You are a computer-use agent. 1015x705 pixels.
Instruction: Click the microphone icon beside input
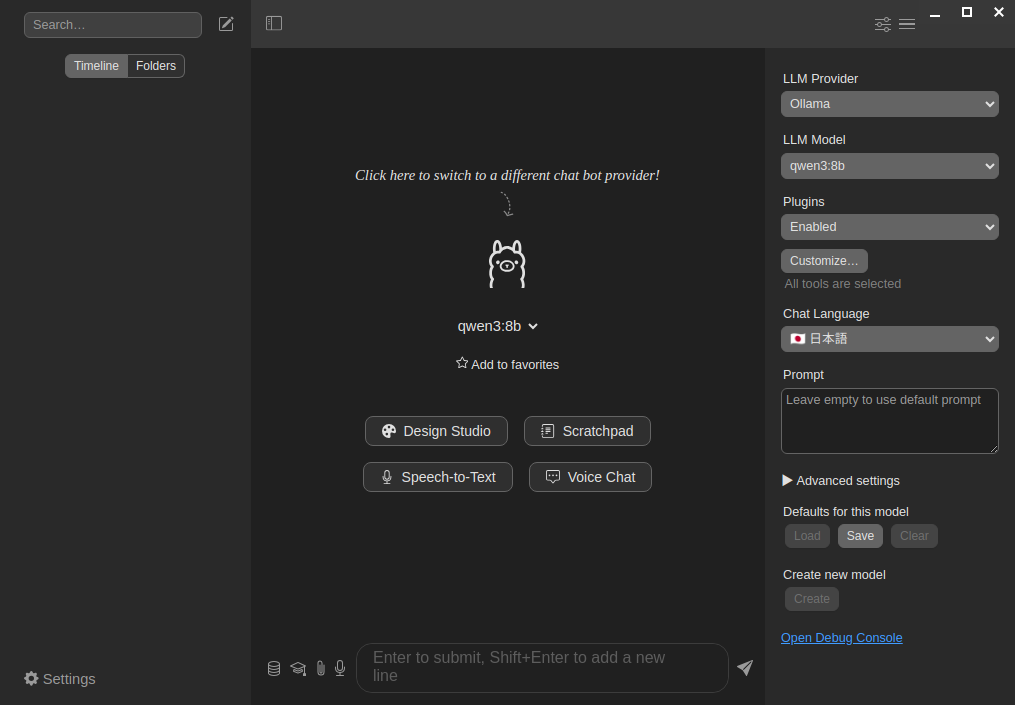[x=340, y=668]
